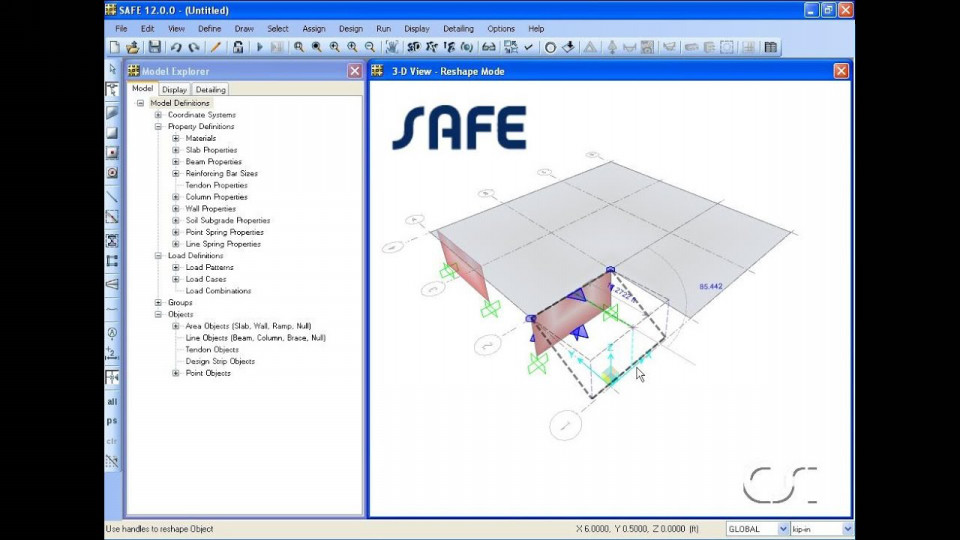
Task: Click the New Model toolbar icon
Action: (114, 47)
